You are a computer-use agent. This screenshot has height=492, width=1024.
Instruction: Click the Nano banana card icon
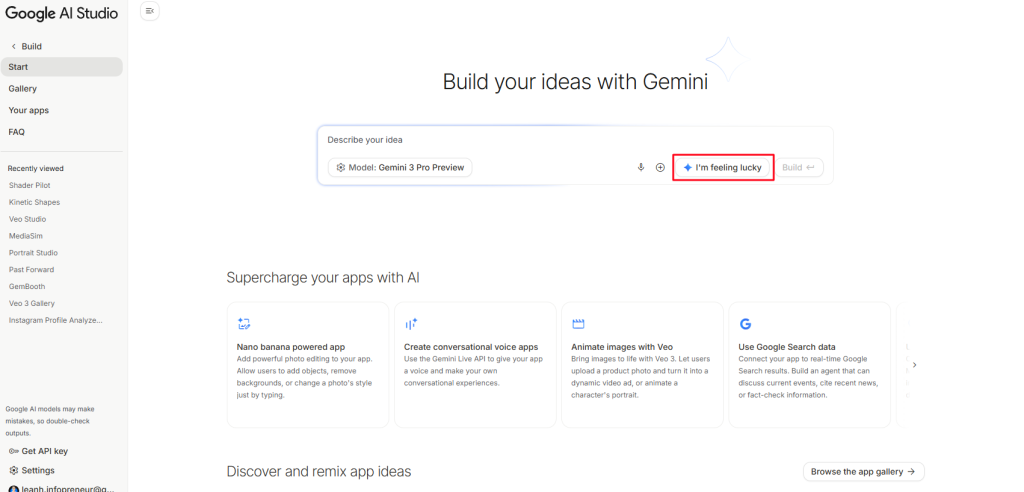[x=243, y=324]
